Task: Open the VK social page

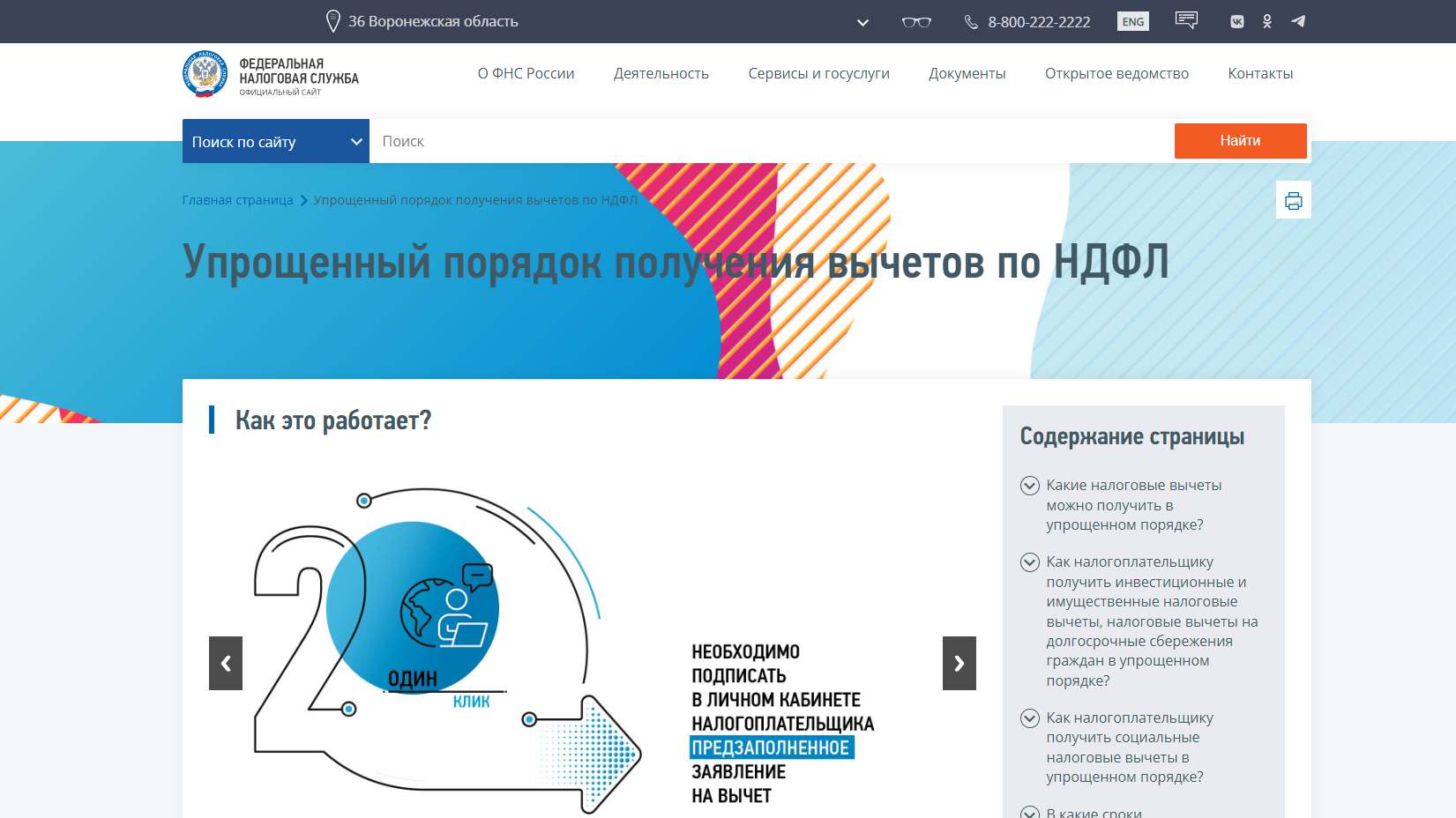Action: pos(1237,22)
